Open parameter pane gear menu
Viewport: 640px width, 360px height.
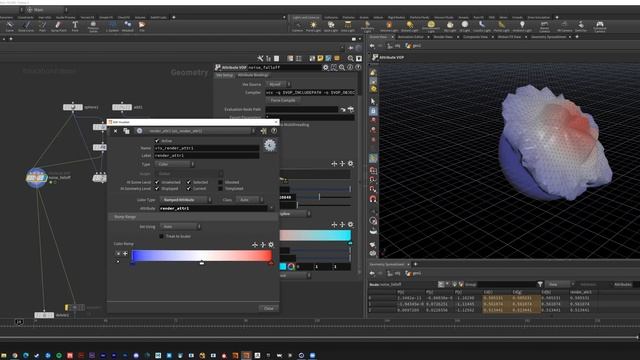326,67
